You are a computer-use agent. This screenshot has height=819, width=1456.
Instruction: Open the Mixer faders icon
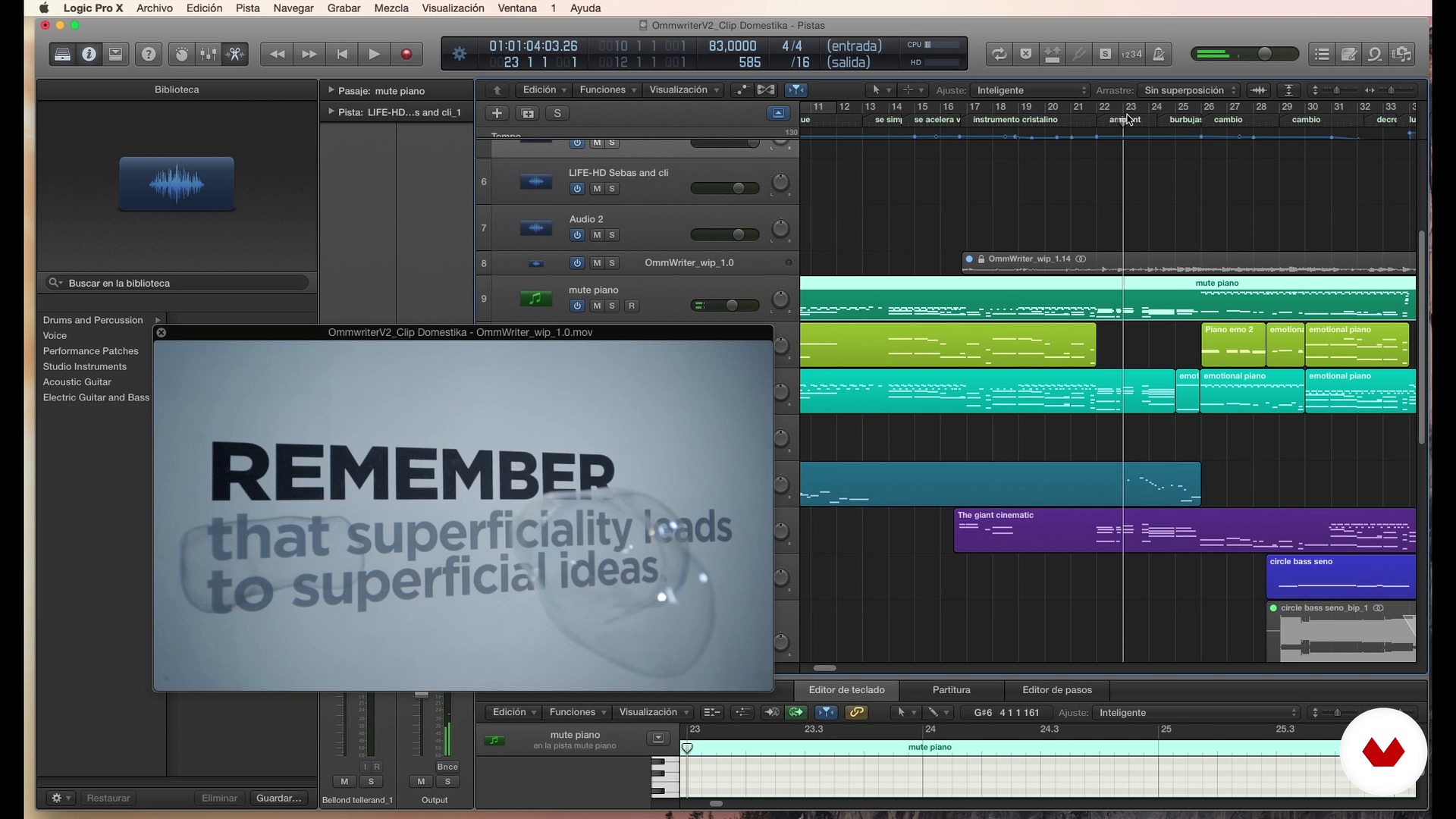point(208,54)
